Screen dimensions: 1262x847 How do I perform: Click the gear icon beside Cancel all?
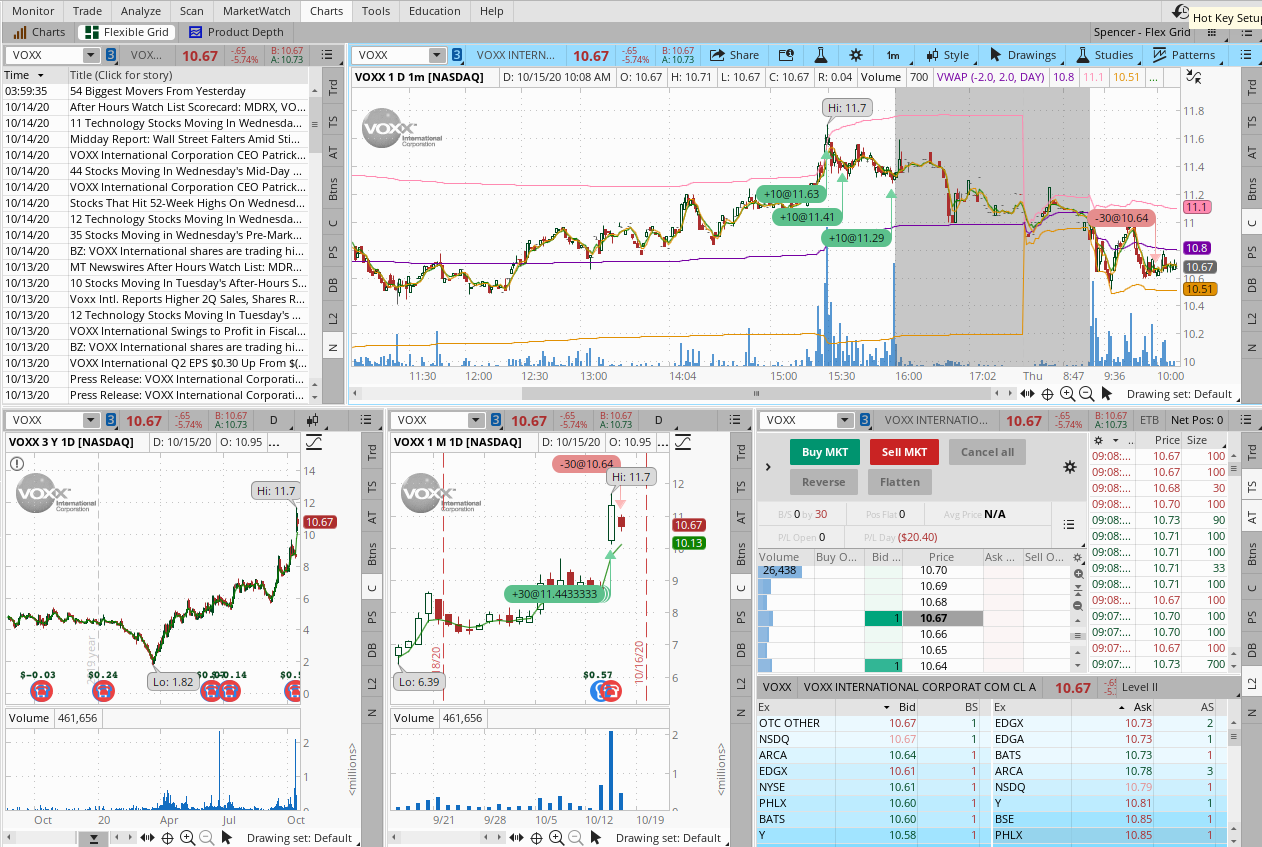pos(1069,467)
